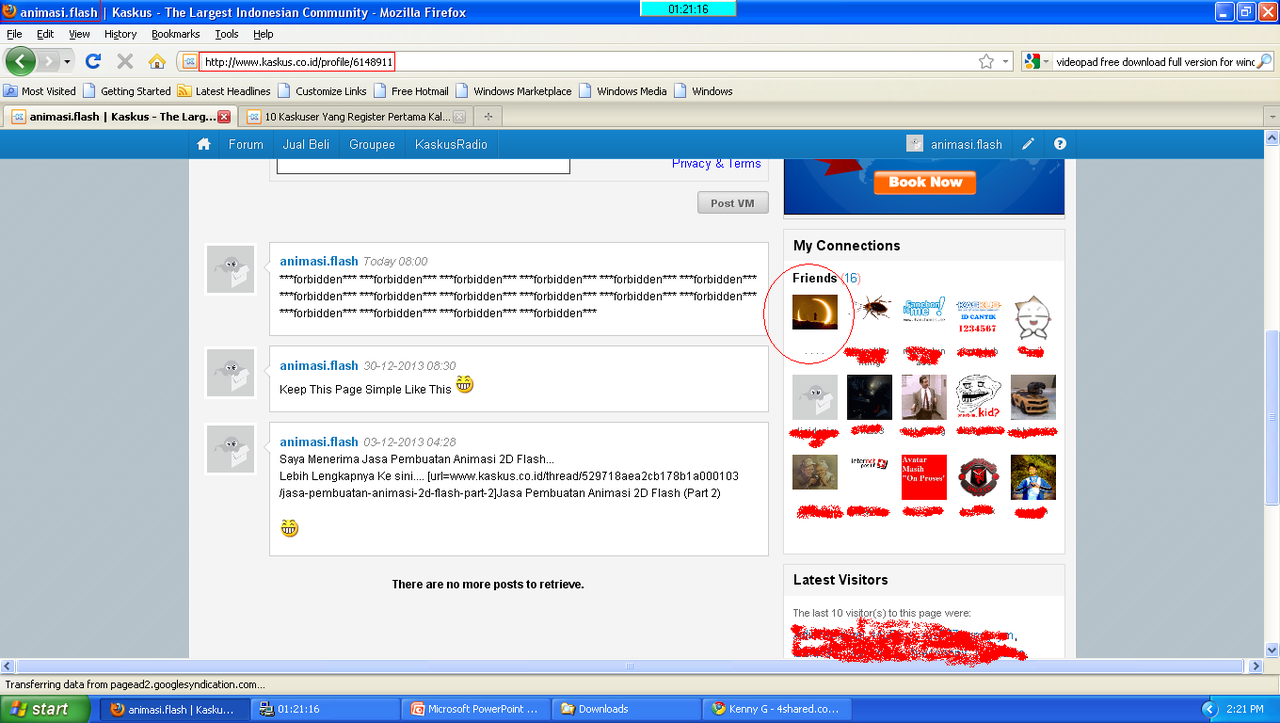Click the visitor message text box
Screen dimensions: 1280x723
[x=423, y=166]
